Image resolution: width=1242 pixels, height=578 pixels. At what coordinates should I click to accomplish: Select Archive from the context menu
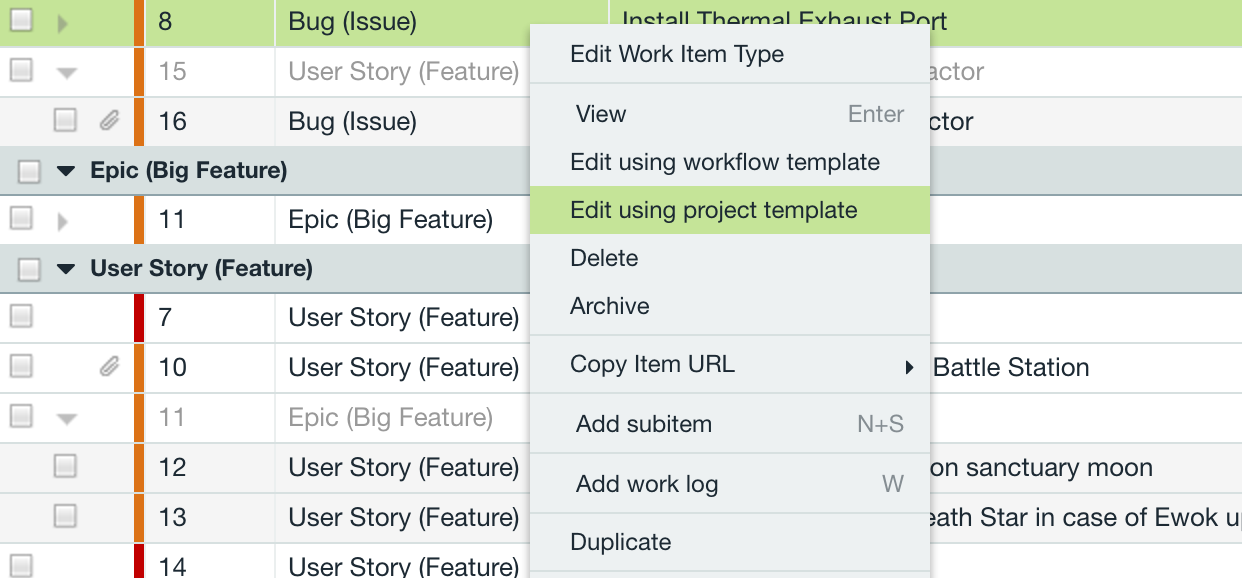(x=608, y=306)
